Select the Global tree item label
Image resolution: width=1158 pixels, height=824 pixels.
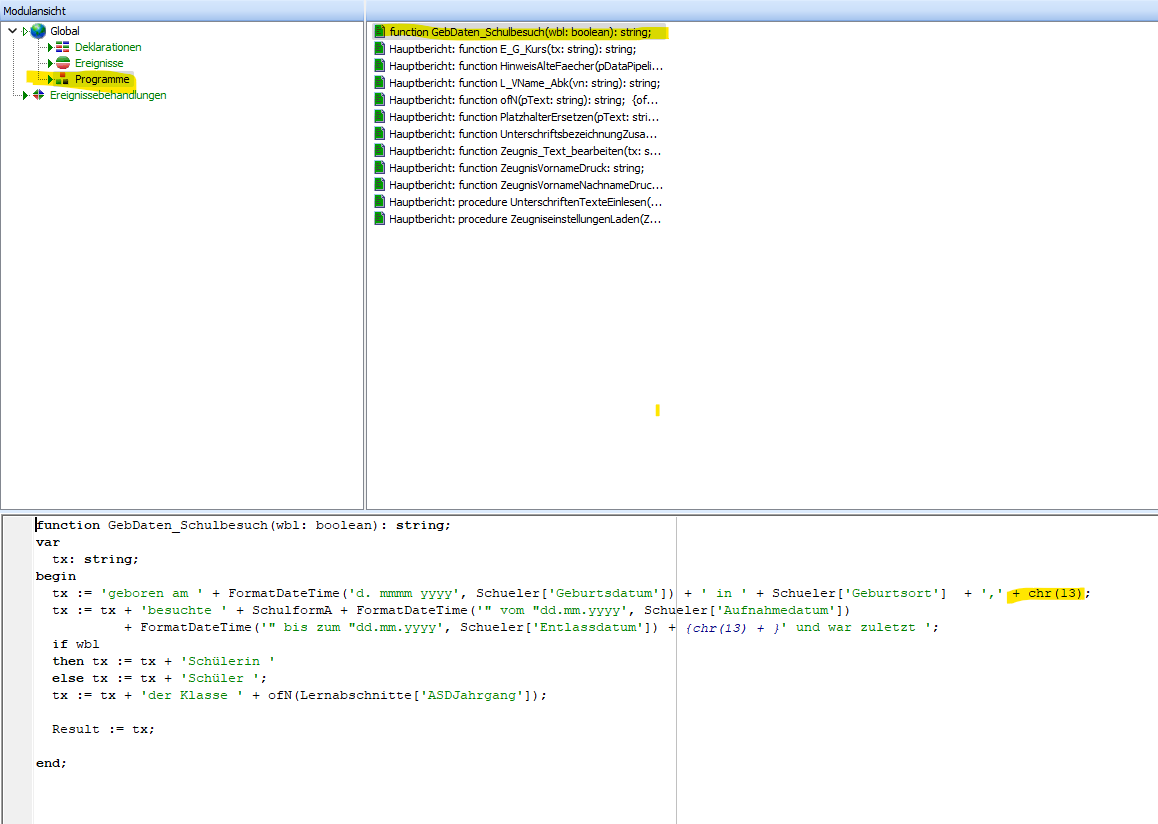coord(65,31)
